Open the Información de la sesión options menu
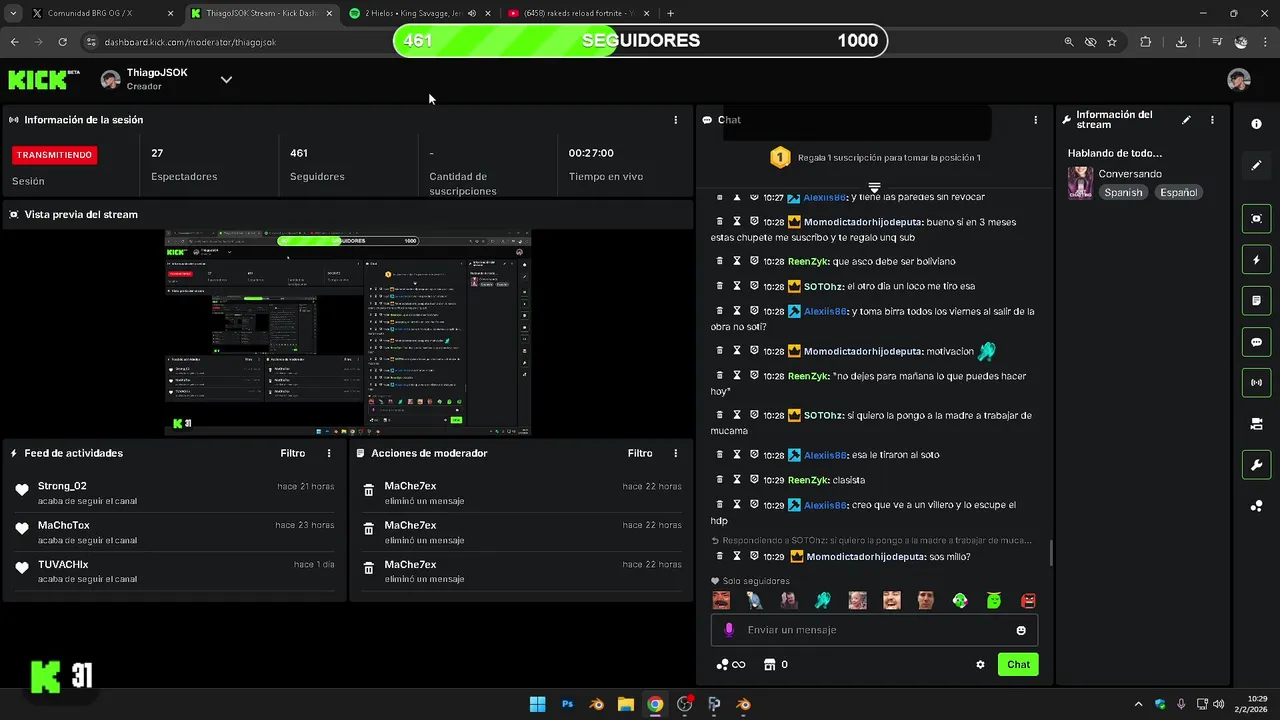The height and width of the screenshot is (720, 1280). pyautogui.click(x=676, y=120)
